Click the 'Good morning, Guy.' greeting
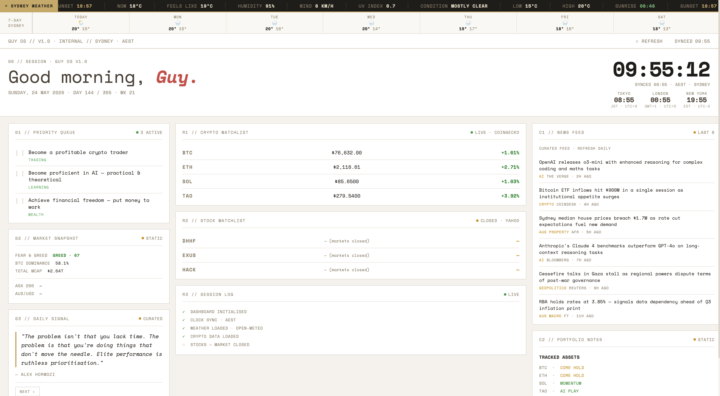Viewport: 720px width, 396px height. [x=102, y=77]
